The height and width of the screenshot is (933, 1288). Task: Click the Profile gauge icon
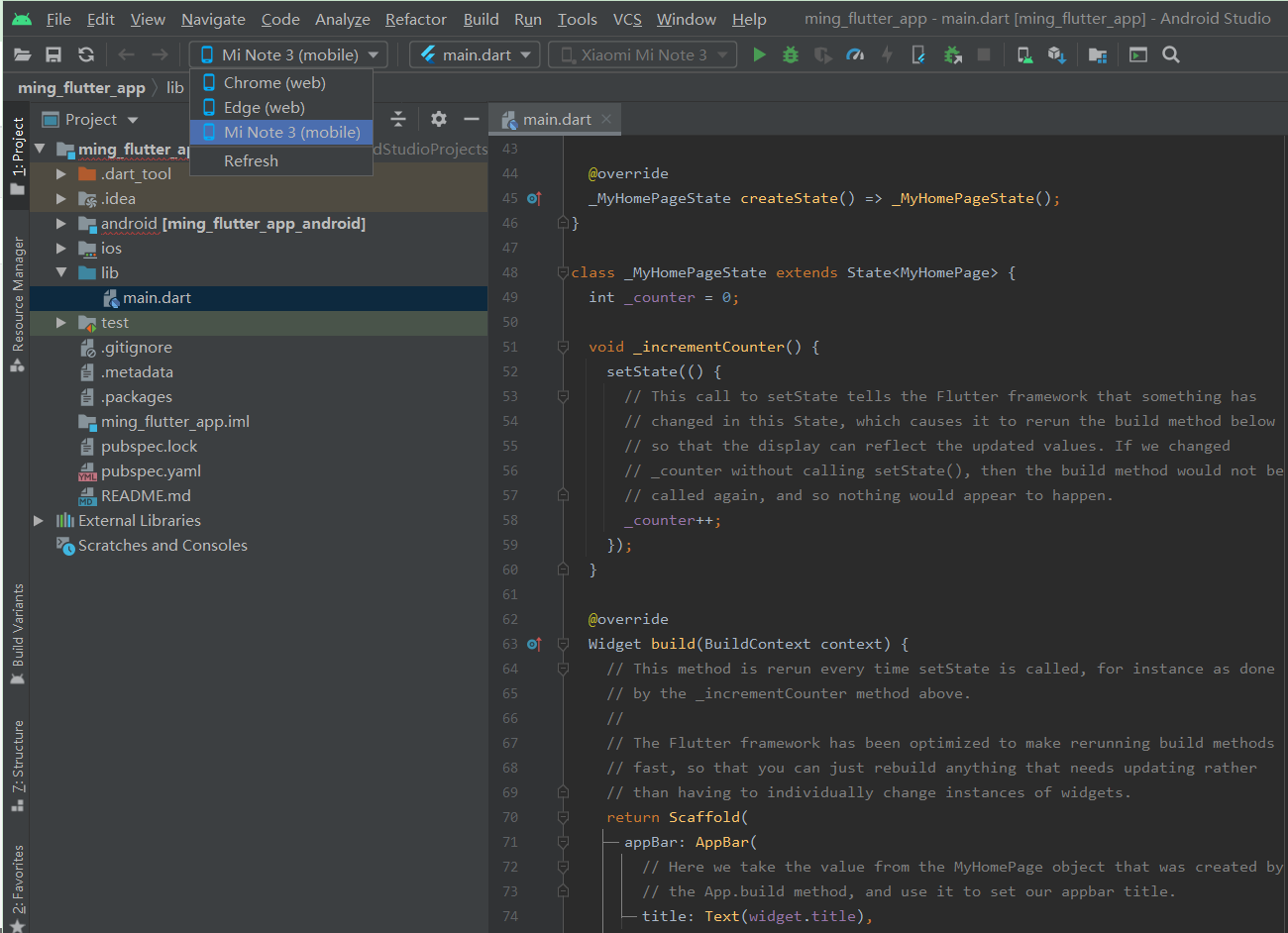click(x=855, y=55)
